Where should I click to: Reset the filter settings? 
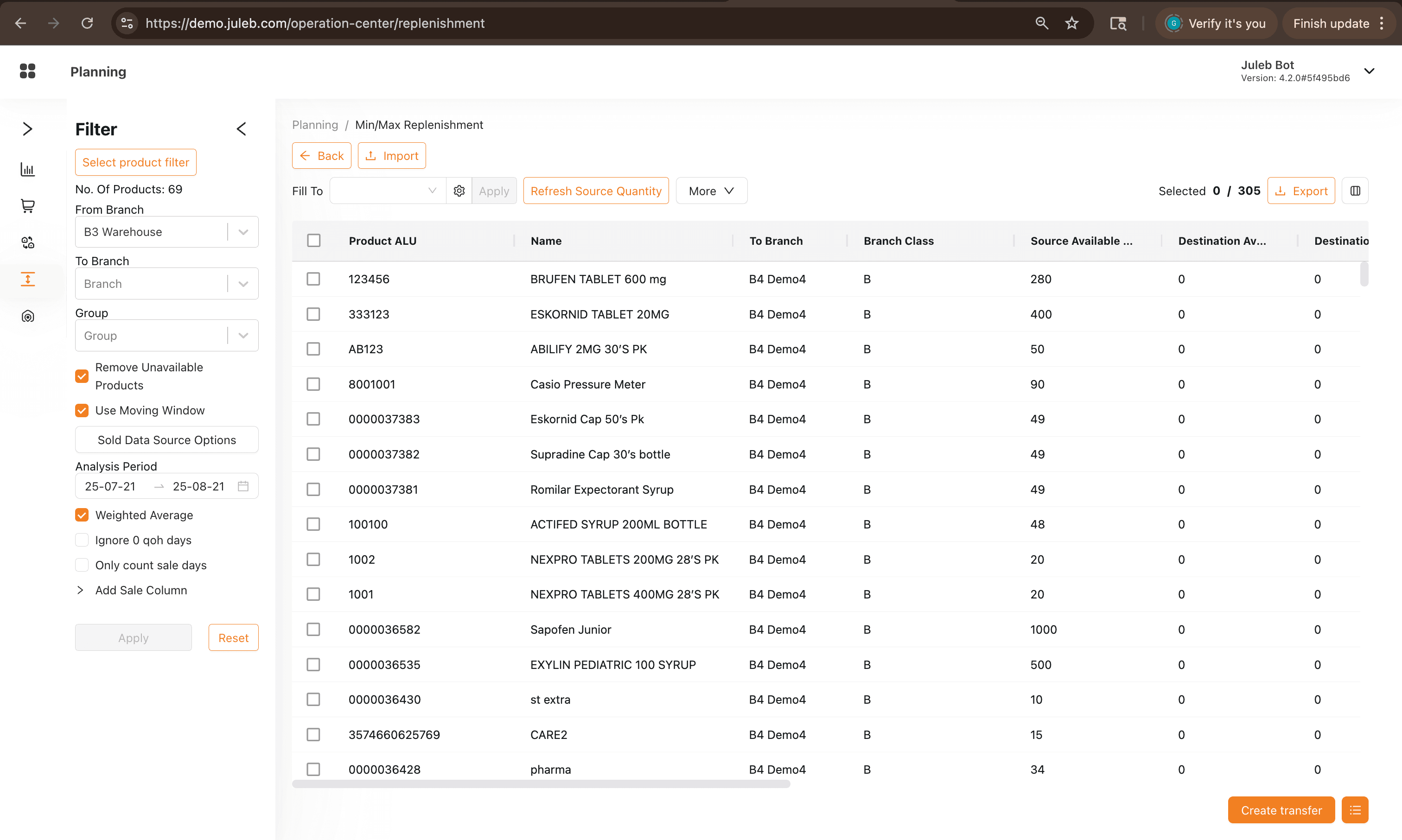click(x=233, y=637)
